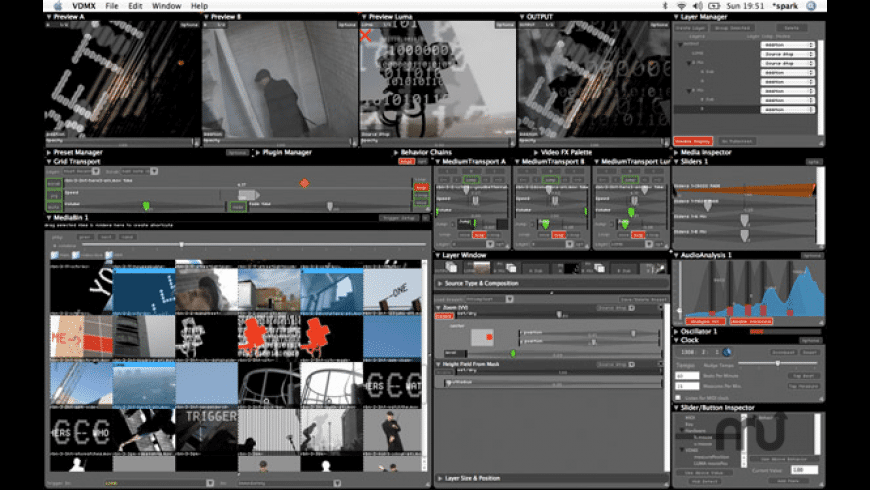
Task: Click the Nudge Tempo slider in Clock
Action: (777, 363)
